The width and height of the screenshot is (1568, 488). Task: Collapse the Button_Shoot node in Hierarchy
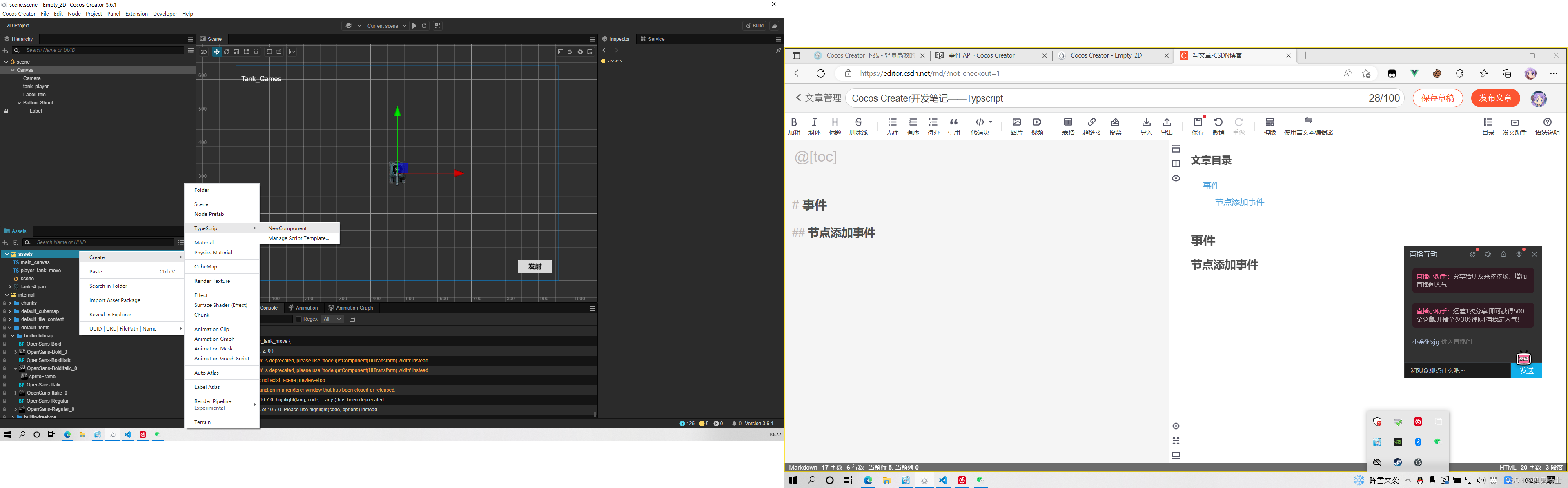[19, 103]
